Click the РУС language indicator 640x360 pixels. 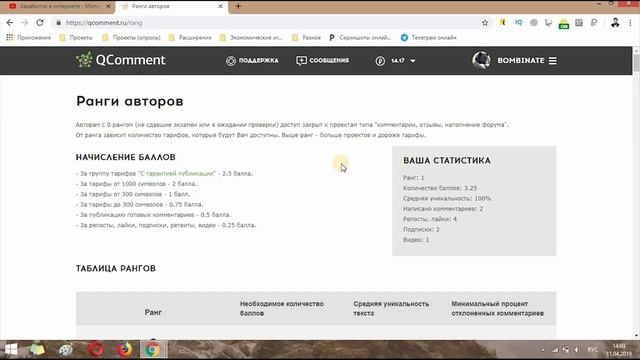click(593, 350)
